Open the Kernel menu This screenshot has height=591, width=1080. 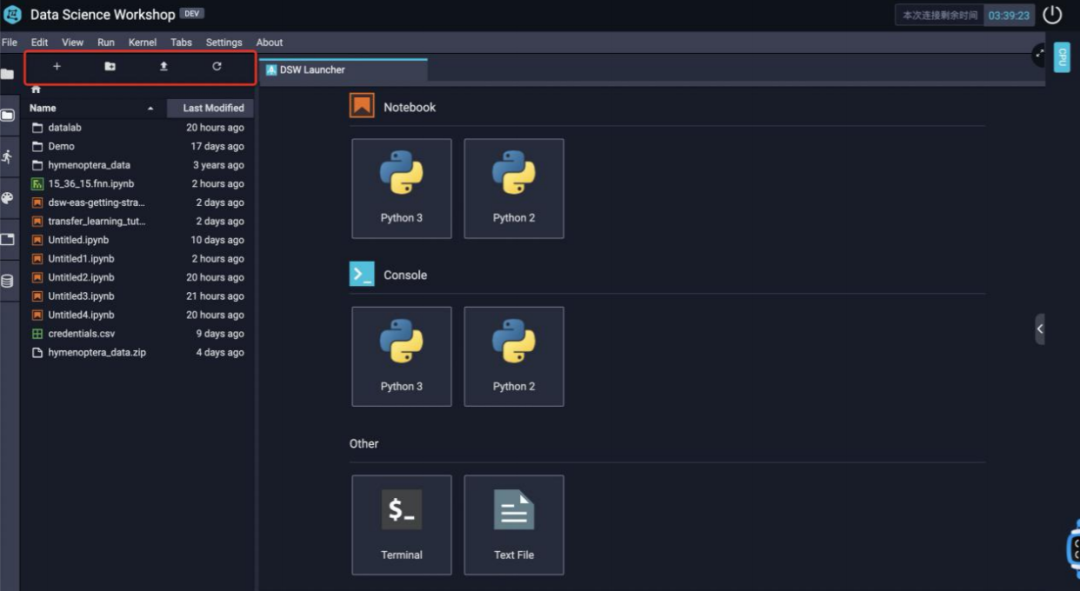(x=143, y=42)
